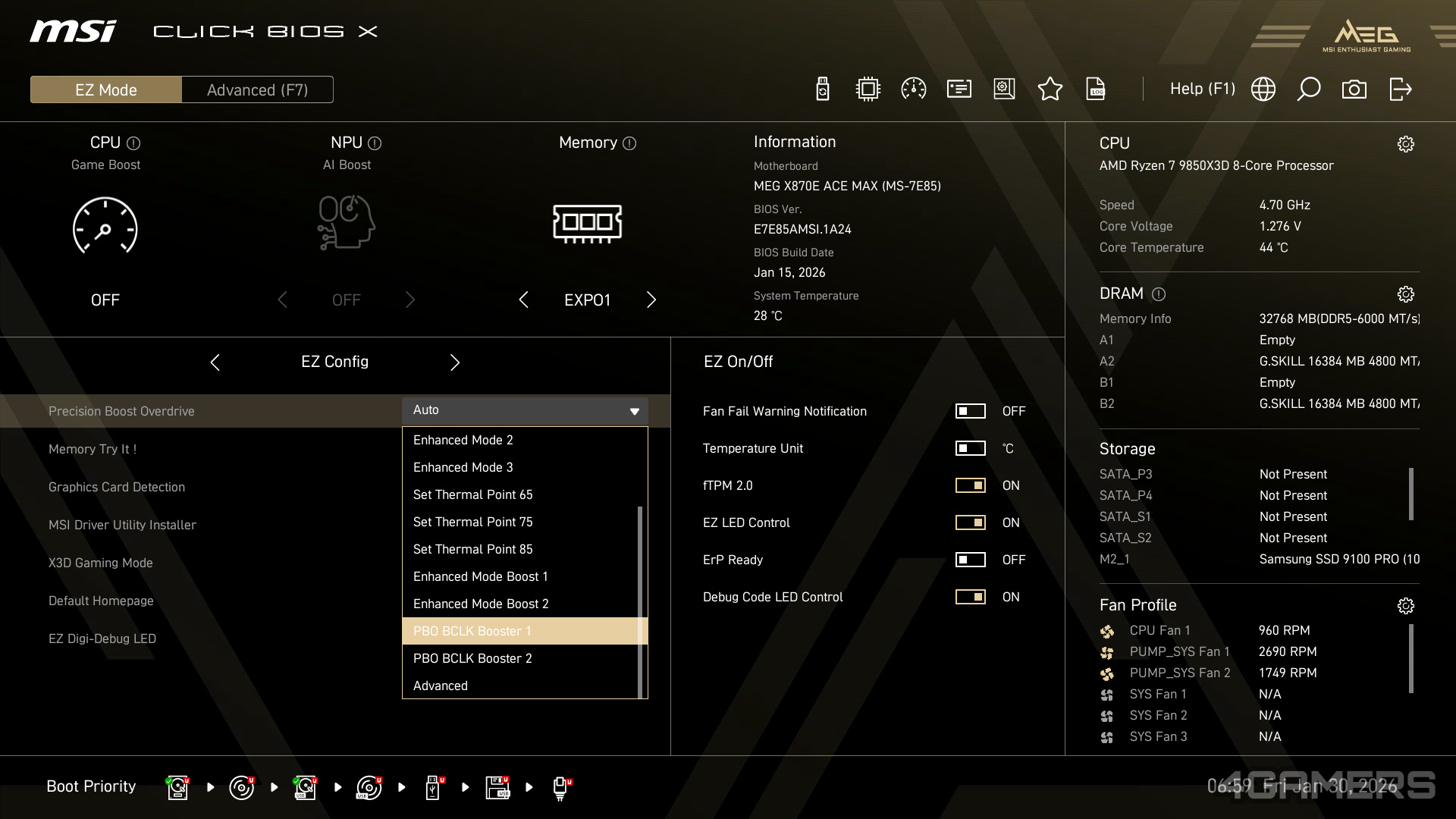Select PBO BCLK Booster 2 from the list
The image size is (1456, 819).
[472, 658]
